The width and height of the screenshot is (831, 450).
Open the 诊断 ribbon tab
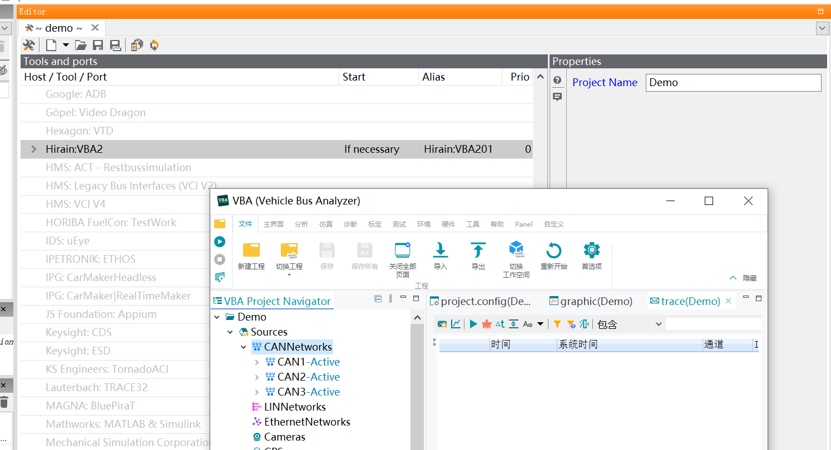click(350, 224)
